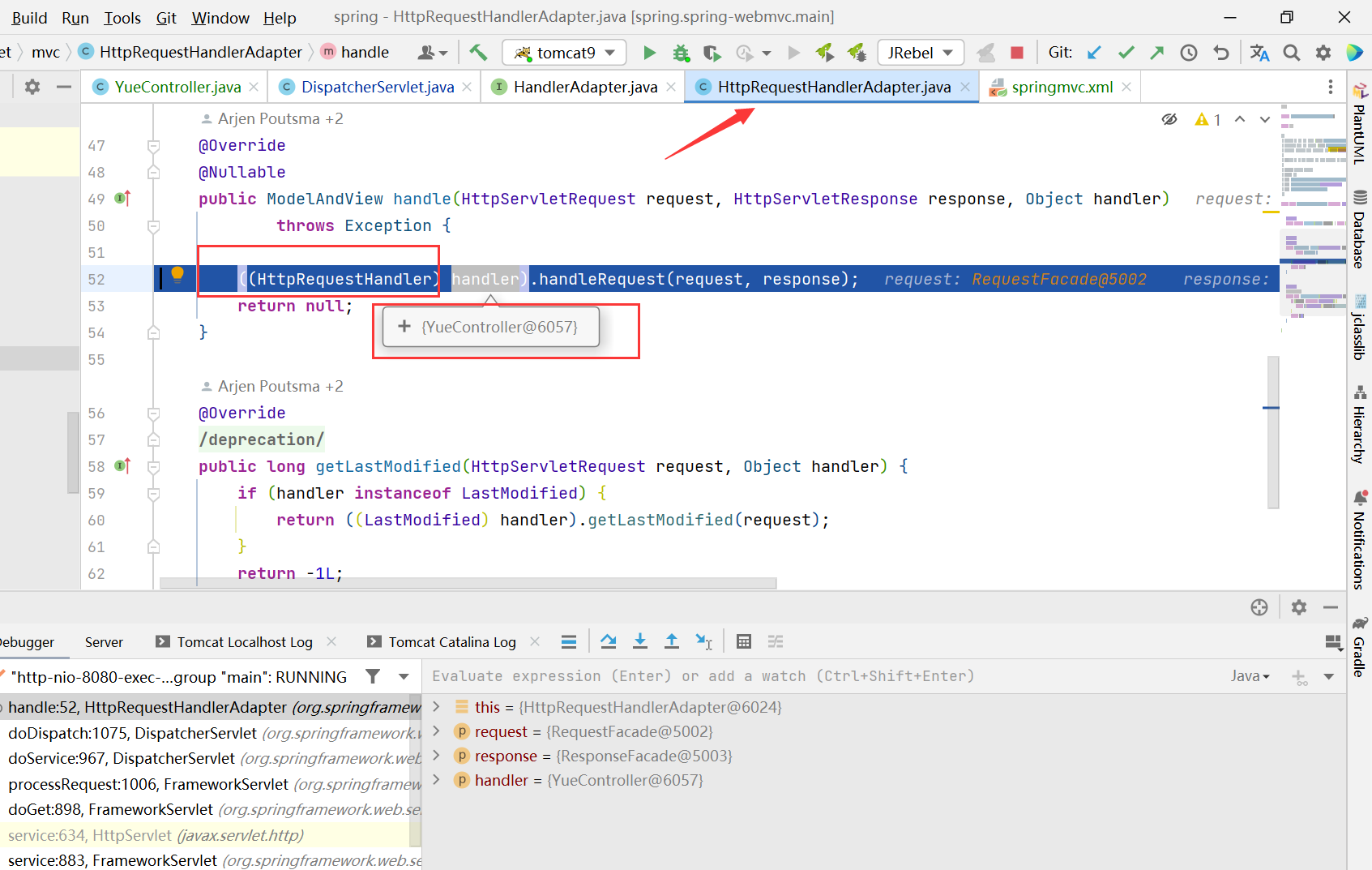Close the HttpRequestHandlerAdapter.java tab
This screenshot has width=1372, height=870.
[x=965, y=87]
